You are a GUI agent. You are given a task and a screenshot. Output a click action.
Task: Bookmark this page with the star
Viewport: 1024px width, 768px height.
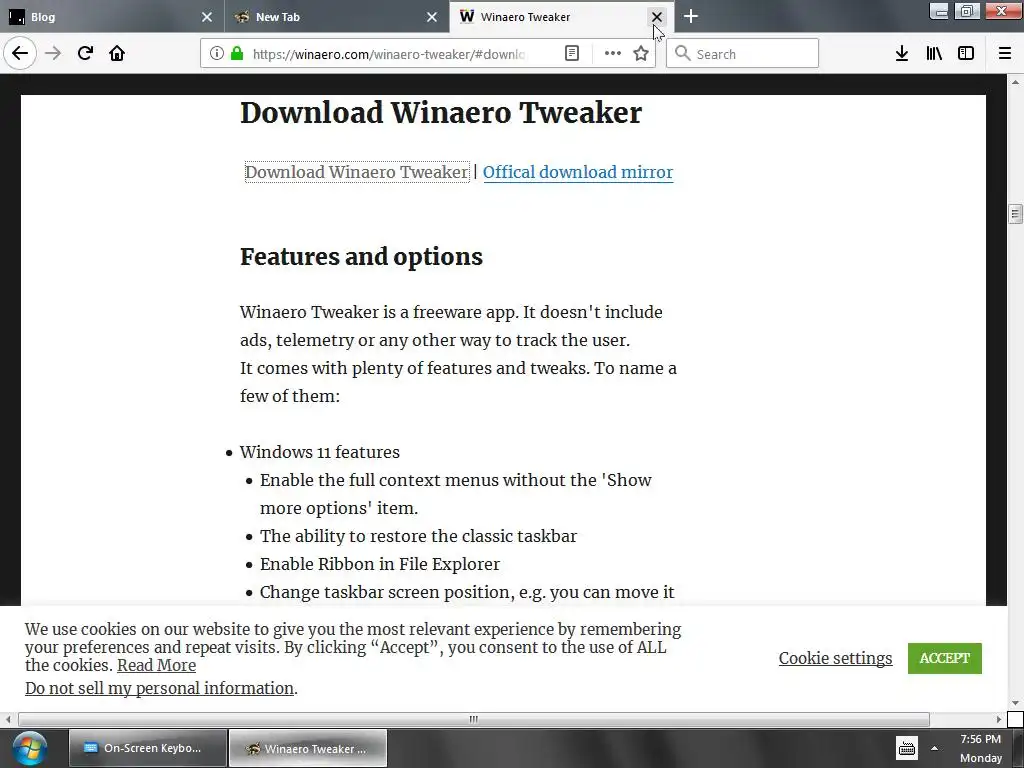tap(641, 53)
